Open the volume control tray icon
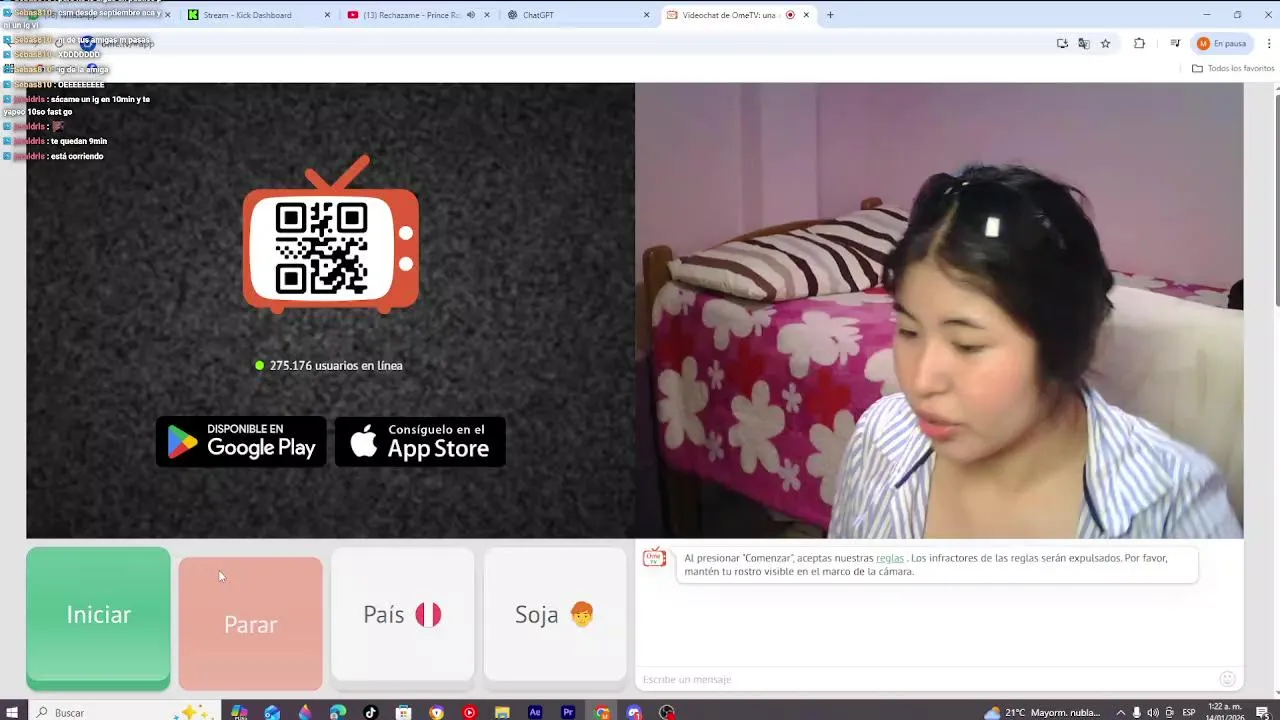Viewport: 1280px width, 720px height. click(x=1153, y=712)
